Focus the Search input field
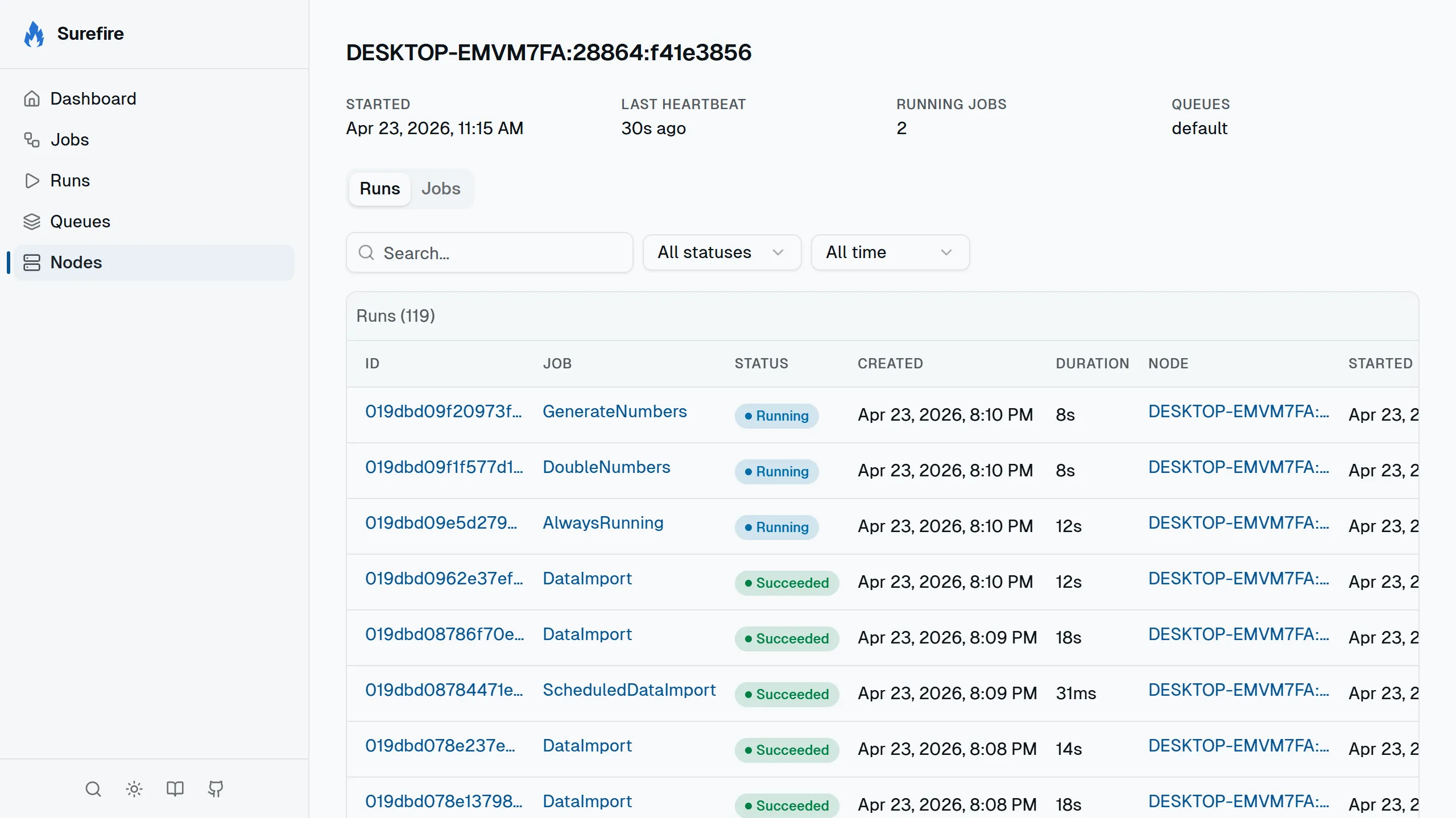This screenshot has height=818, width=1456. point(490,252)
